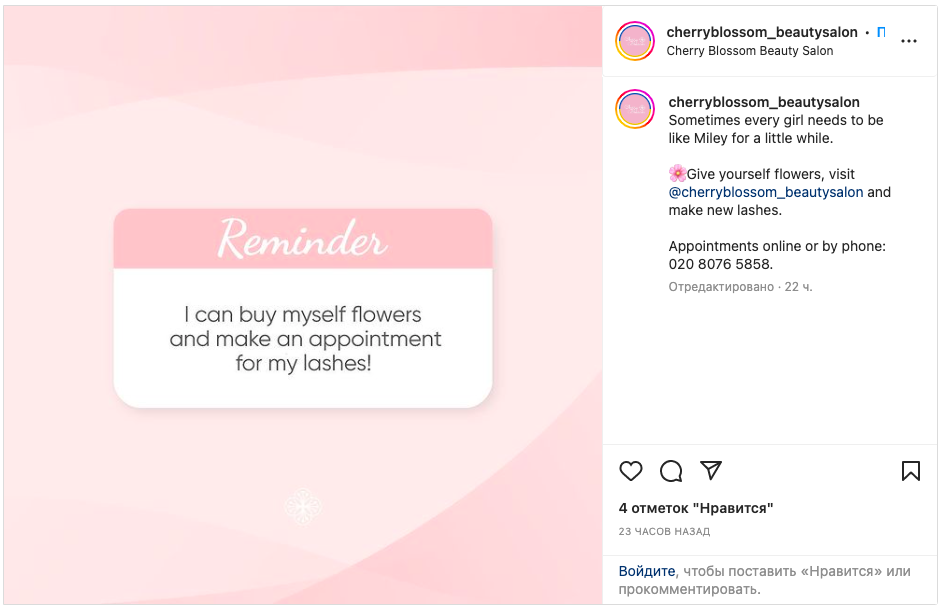Click the flower logo watermark on the image
The height and width of the screenshot is (609, 942).
[x=303, y=507]
